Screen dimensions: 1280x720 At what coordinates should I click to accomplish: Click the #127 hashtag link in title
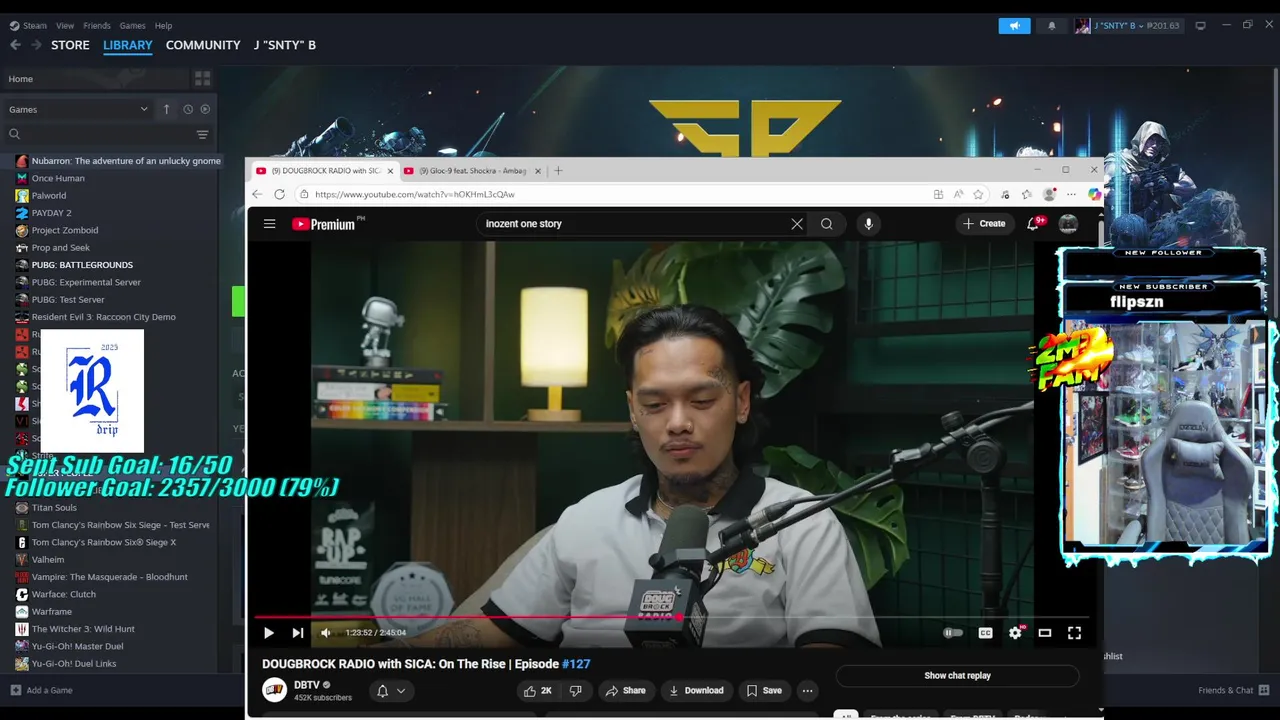tap(576, 664)
